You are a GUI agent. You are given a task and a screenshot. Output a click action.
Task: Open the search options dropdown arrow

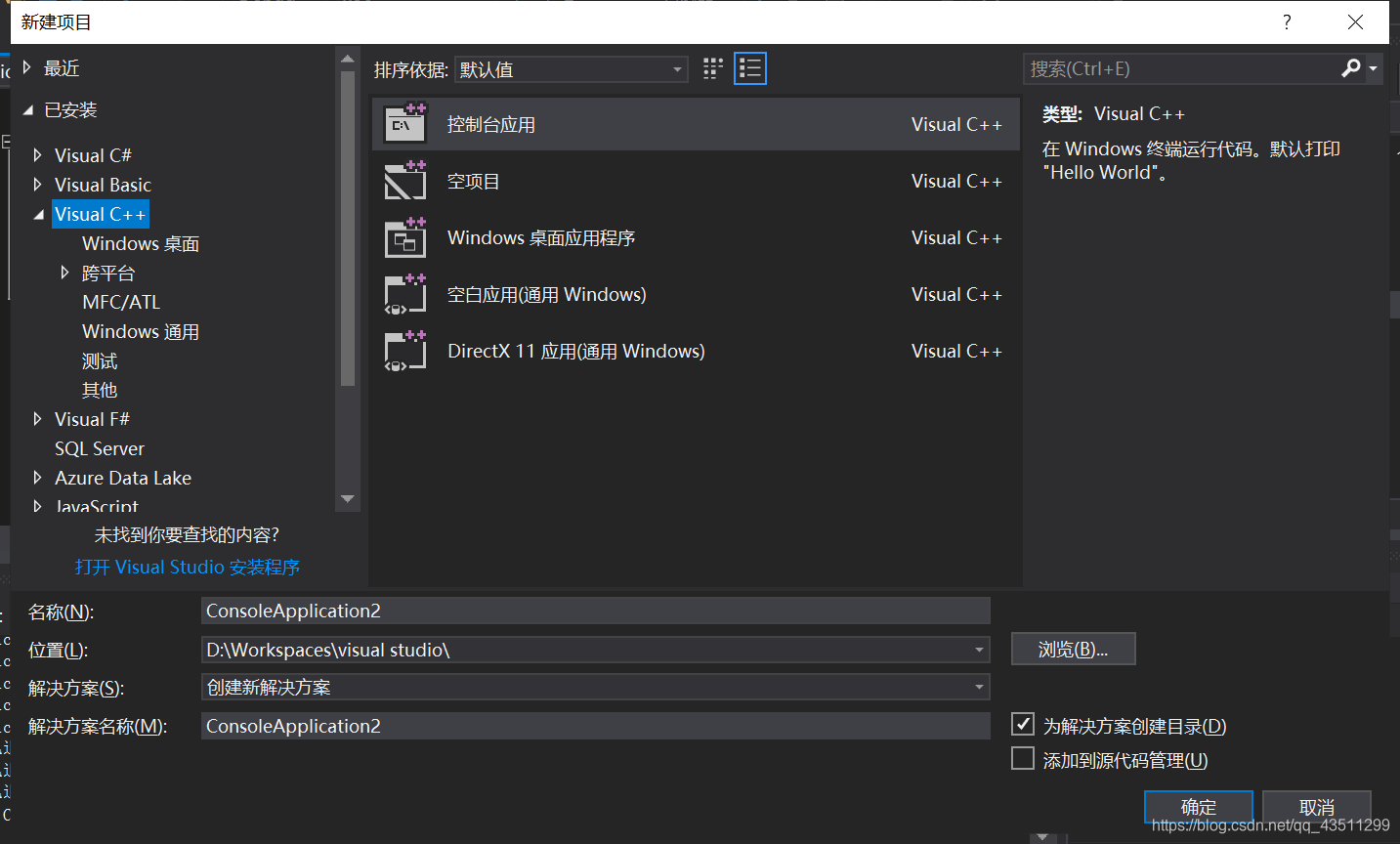1374,68
